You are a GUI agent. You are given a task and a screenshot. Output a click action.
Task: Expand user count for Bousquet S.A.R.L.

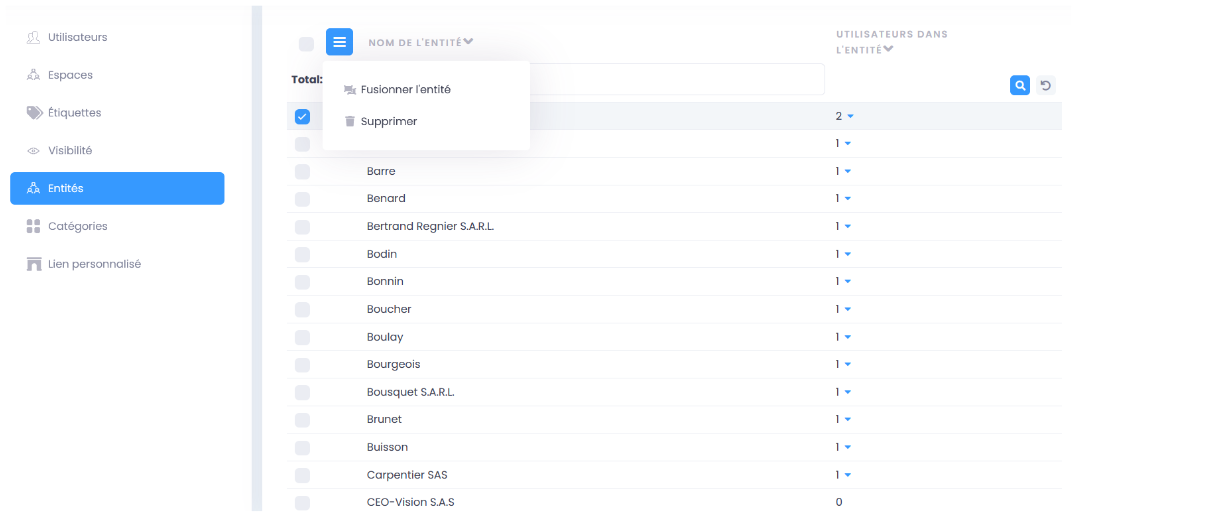[x=847, y=392]
